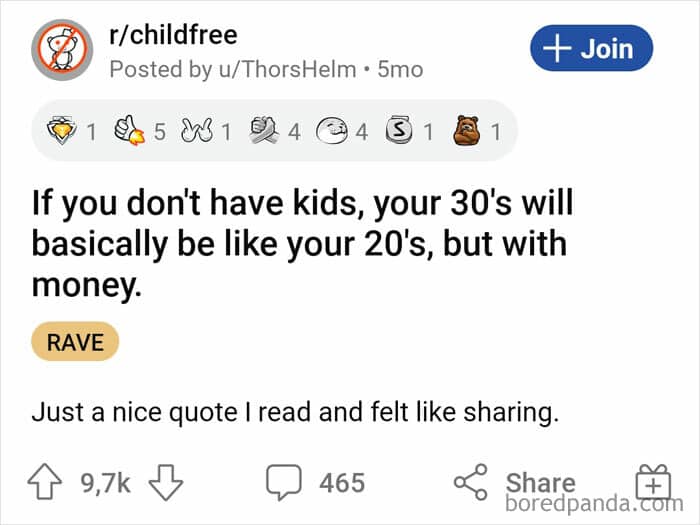The width and height of the screenshot is (700, 525).
Task: Select the peace-hands award icon
Action: 196,131
